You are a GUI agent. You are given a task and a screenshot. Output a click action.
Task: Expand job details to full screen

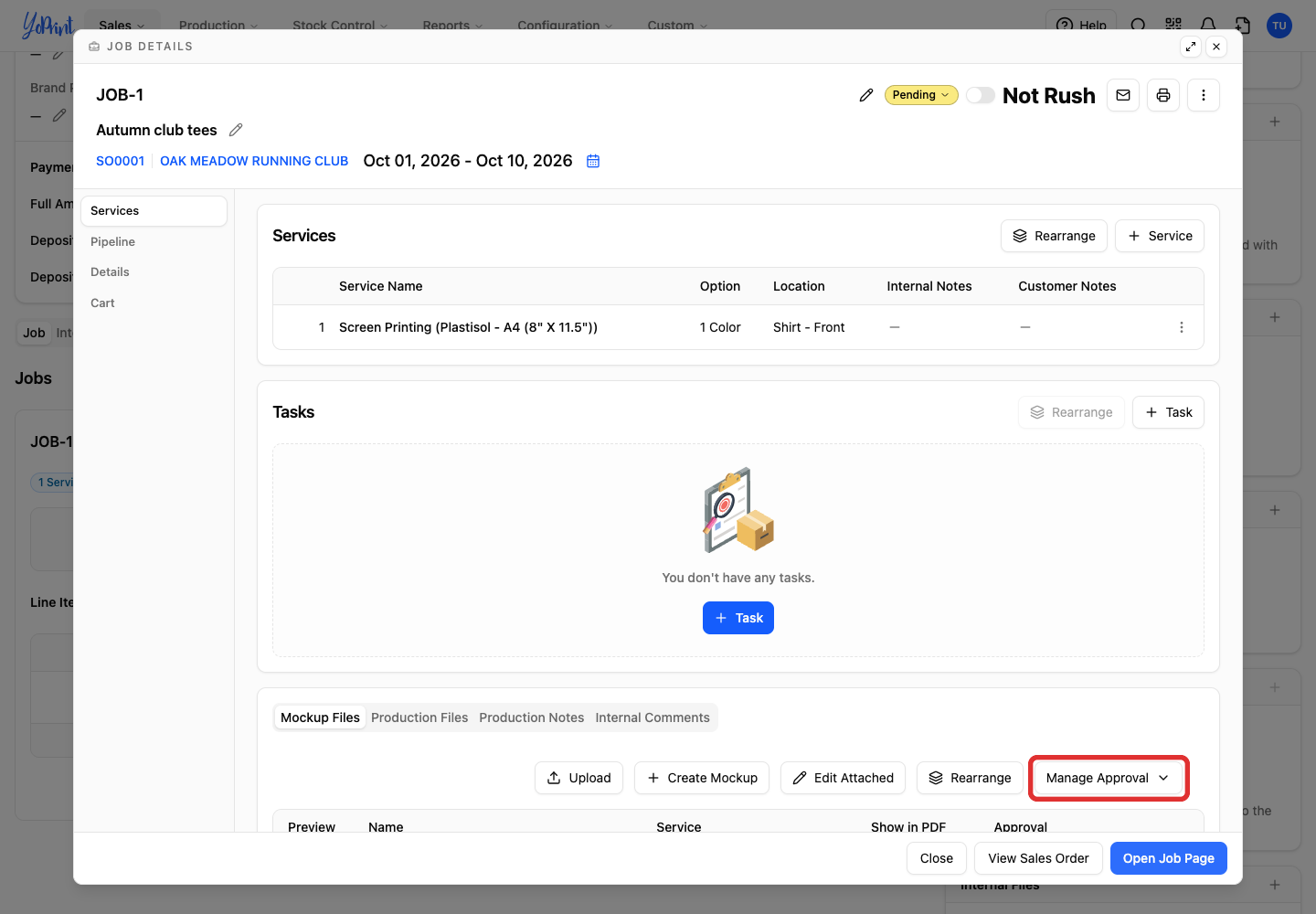[x=1191, y=47]
